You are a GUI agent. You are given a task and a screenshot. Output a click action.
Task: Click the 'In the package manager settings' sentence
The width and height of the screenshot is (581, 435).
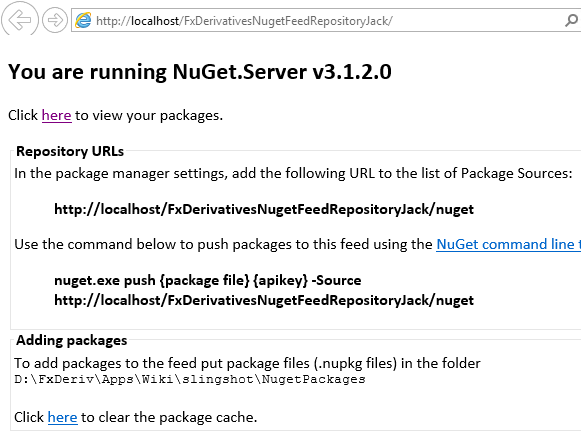tap(293, 173)
